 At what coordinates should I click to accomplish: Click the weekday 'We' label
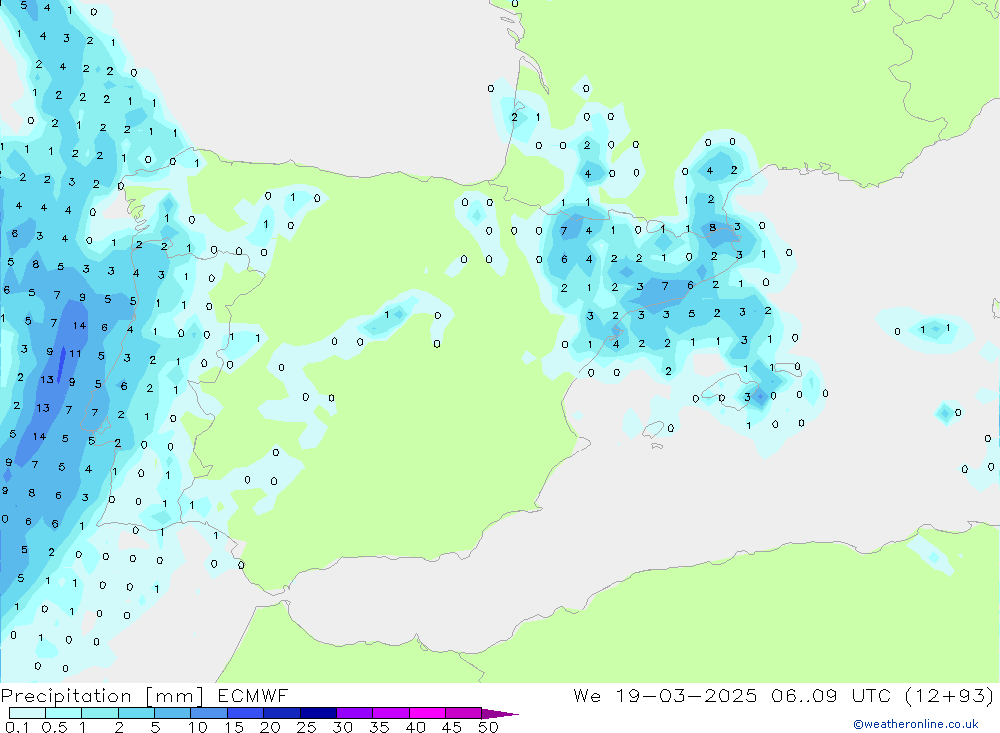587,695
